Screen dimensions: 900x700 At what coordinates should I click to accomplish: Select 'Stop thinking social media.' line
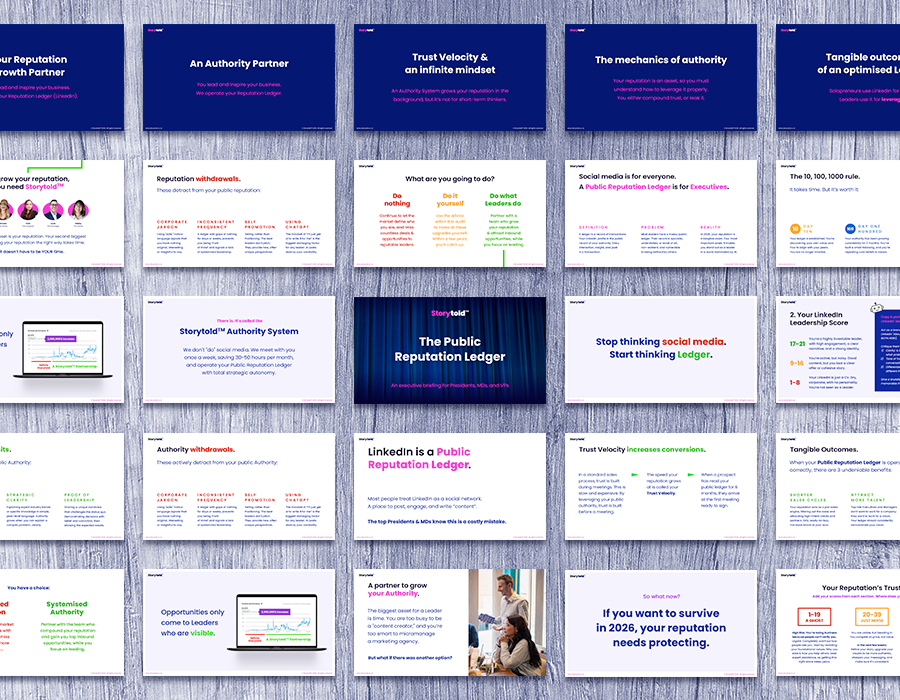click(x=661, y=342)
